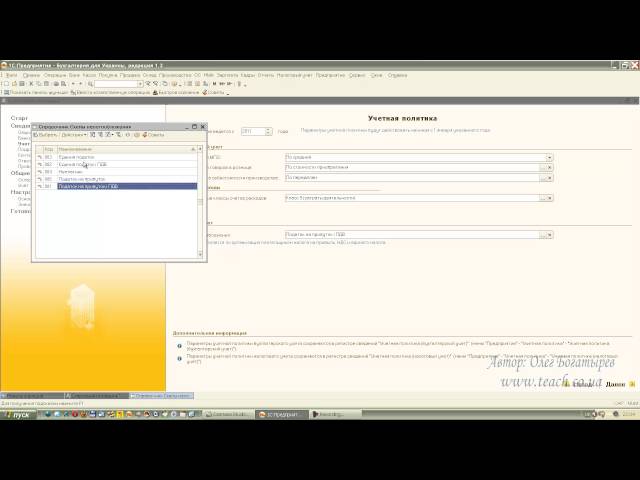Switch to 1С Предприятие taskbar button
This screenshot has width=640, height=480.
click(x=282, y=415)
